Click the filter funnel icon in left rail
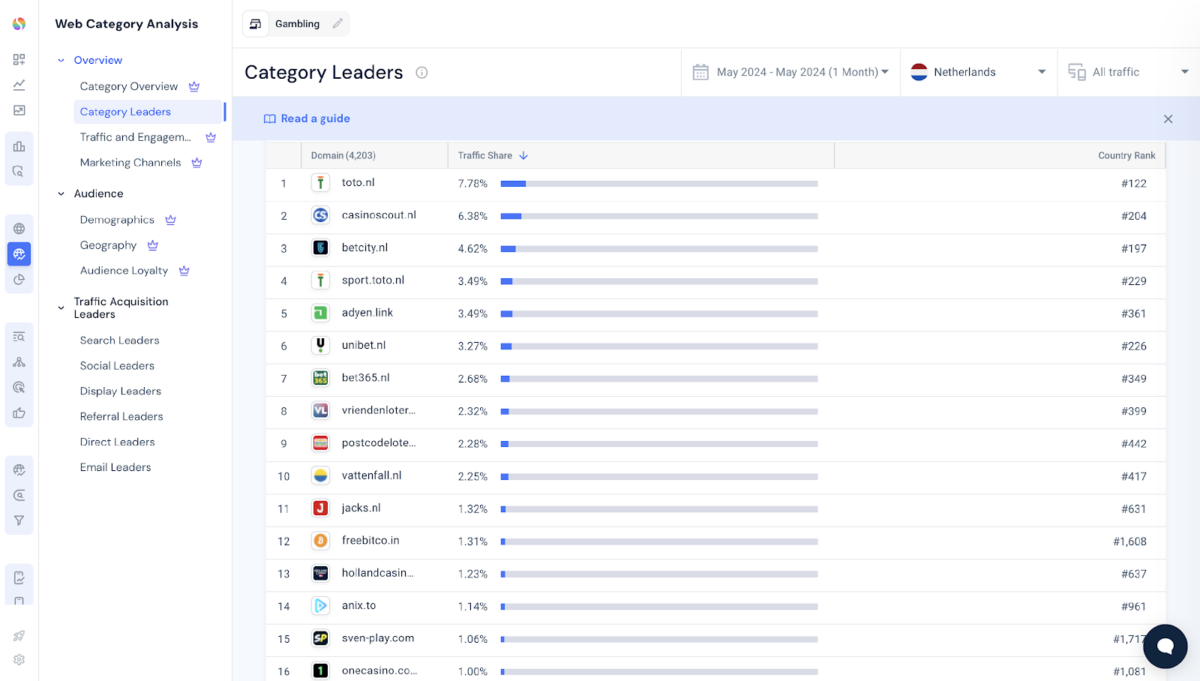The image size is (1200, 681). pos(19,521)
